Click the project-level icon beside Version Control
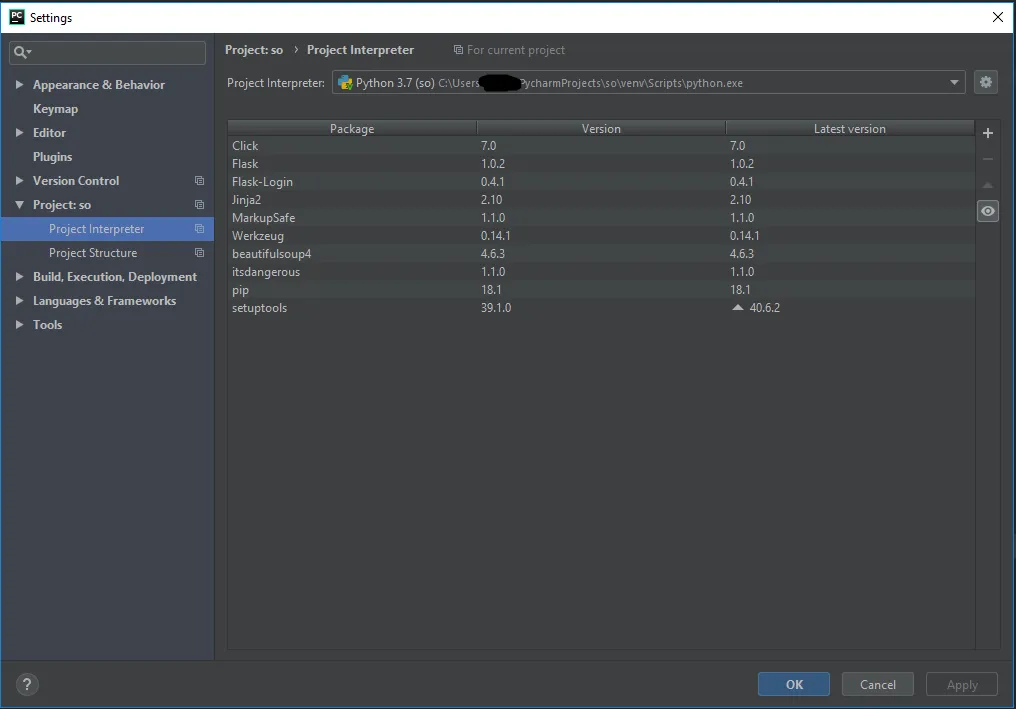Image resolution: width=1016 pixels, height=709 pixels. 200,181
